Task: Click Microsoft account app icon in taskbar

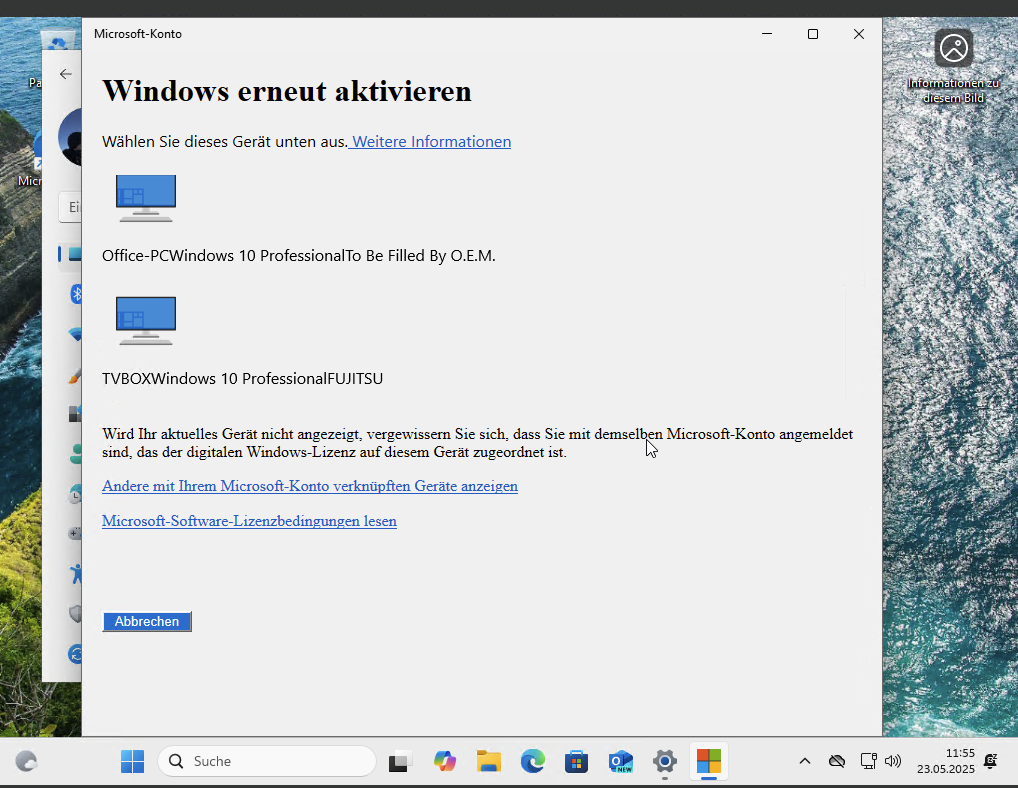Action: [x=709, y=761]
